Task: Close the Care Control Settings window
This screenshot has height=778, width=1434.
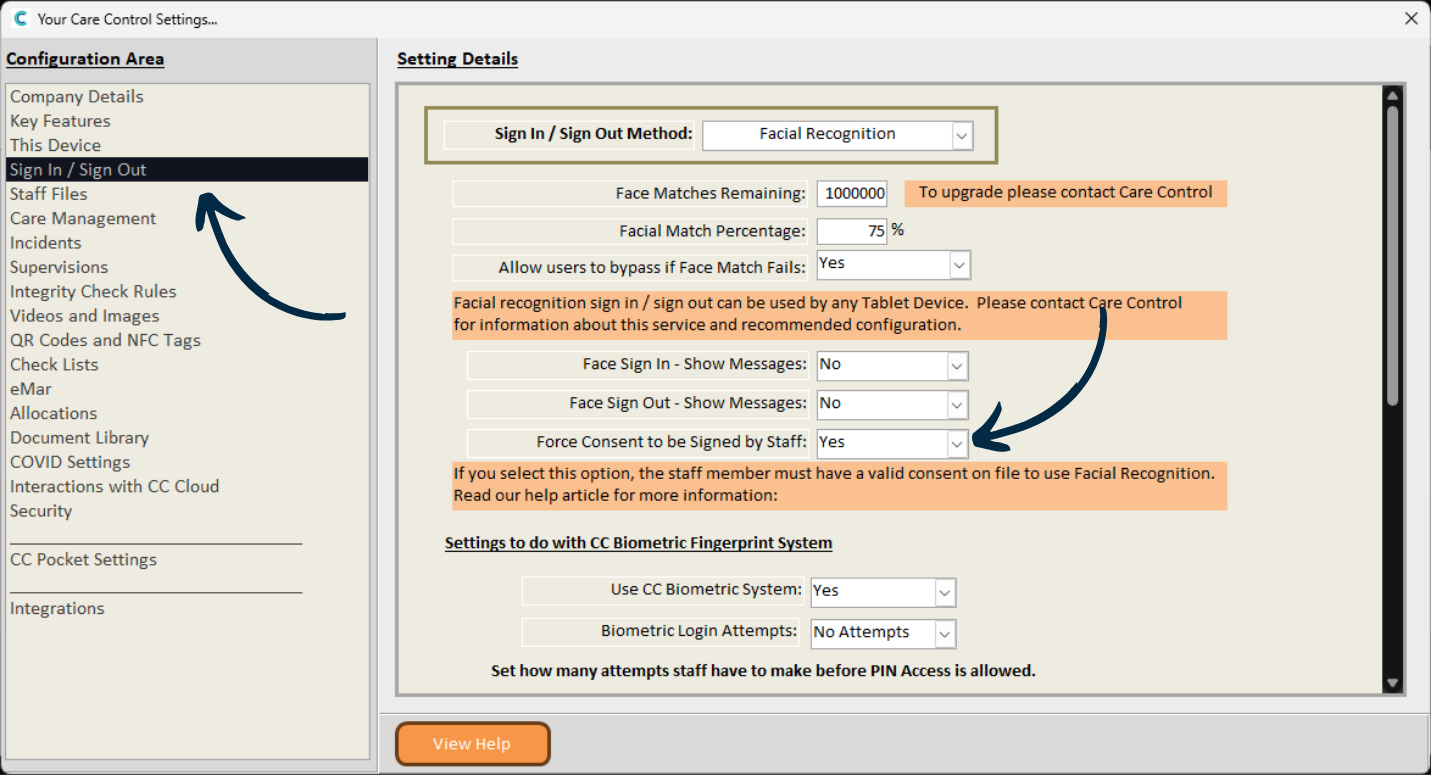Action: (1411, 18)
